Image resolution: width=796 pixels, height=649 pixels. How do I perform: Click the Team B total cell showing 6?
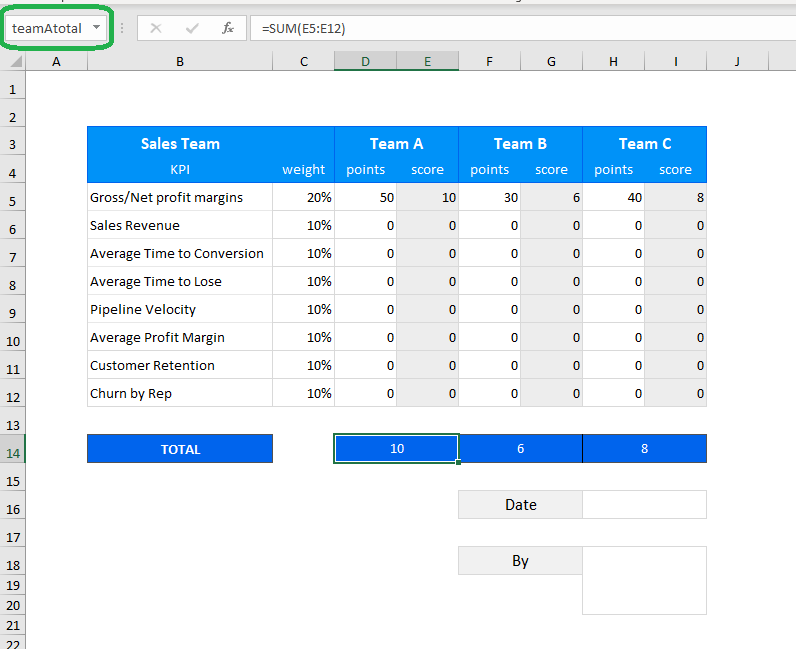[520, 449]
